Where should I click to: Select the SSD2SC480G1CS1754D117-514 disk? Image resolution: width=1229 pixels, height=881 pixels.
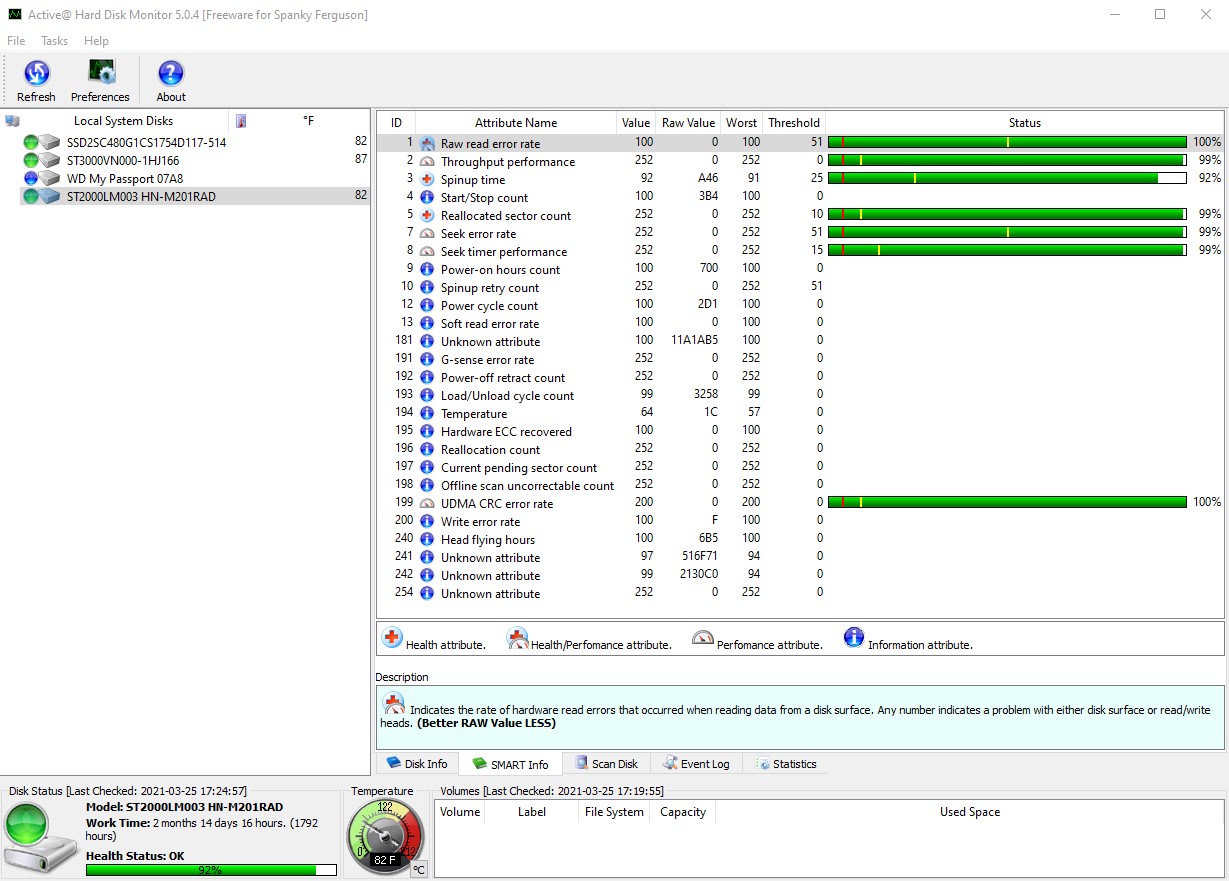tap(146, 143)
